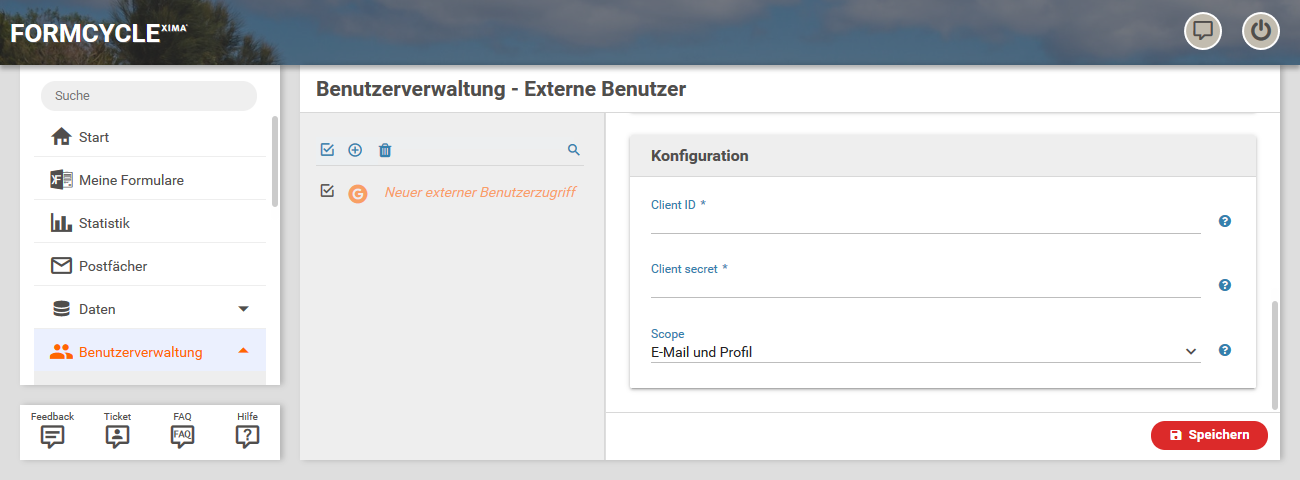Select Neuer externer Benutzerzugriff list entry
The image size is (1300, 480).
(x=480, y=192)
